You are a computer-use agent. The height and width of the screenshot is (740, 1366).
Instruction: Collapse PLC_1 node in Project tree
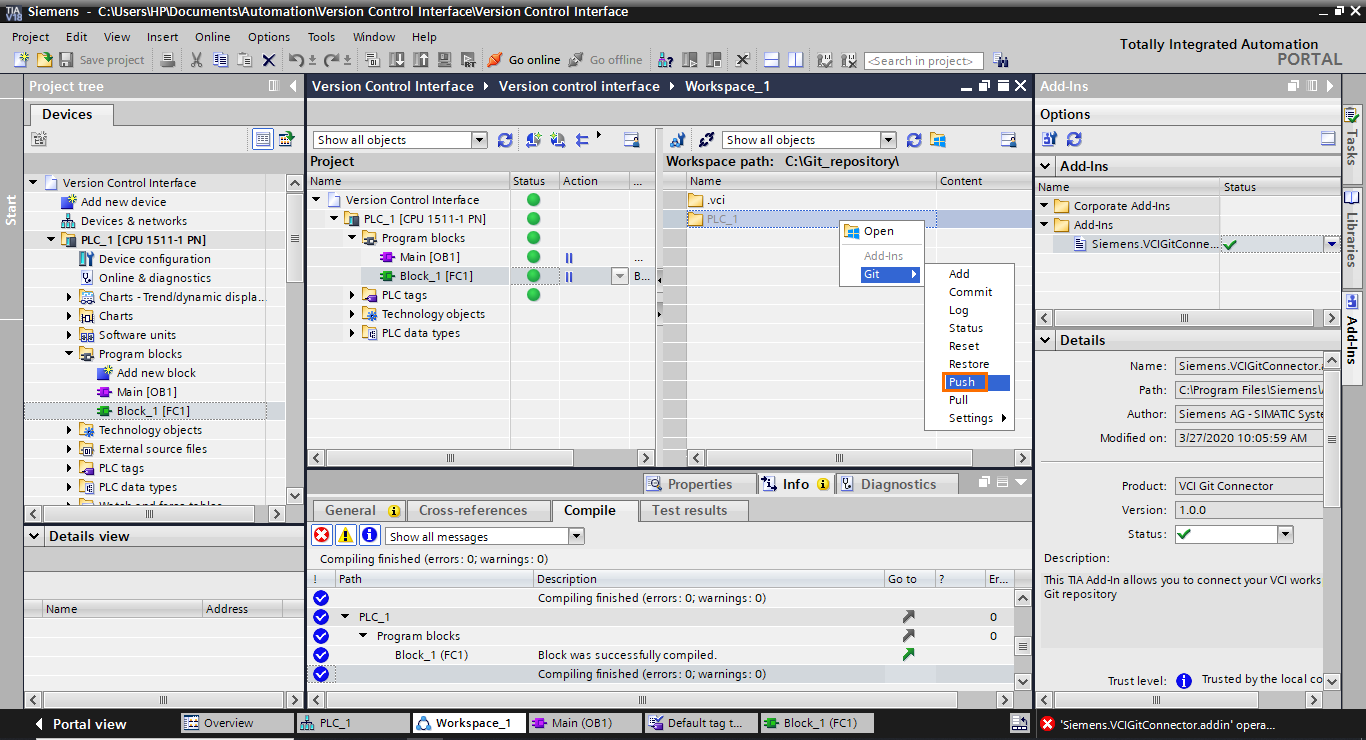coord(51,240)
